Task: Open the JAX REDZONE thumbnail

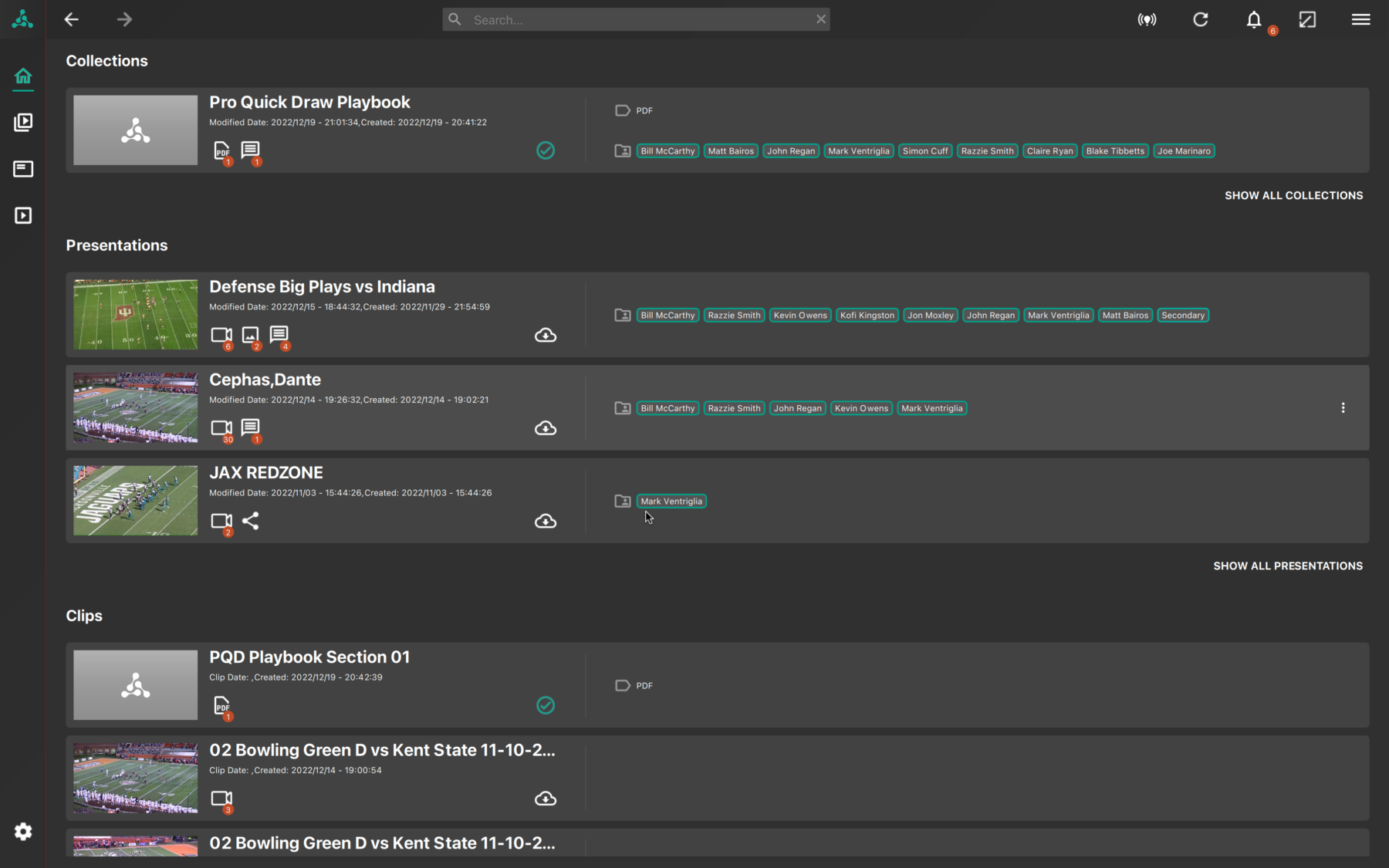Action: point(136,500)
